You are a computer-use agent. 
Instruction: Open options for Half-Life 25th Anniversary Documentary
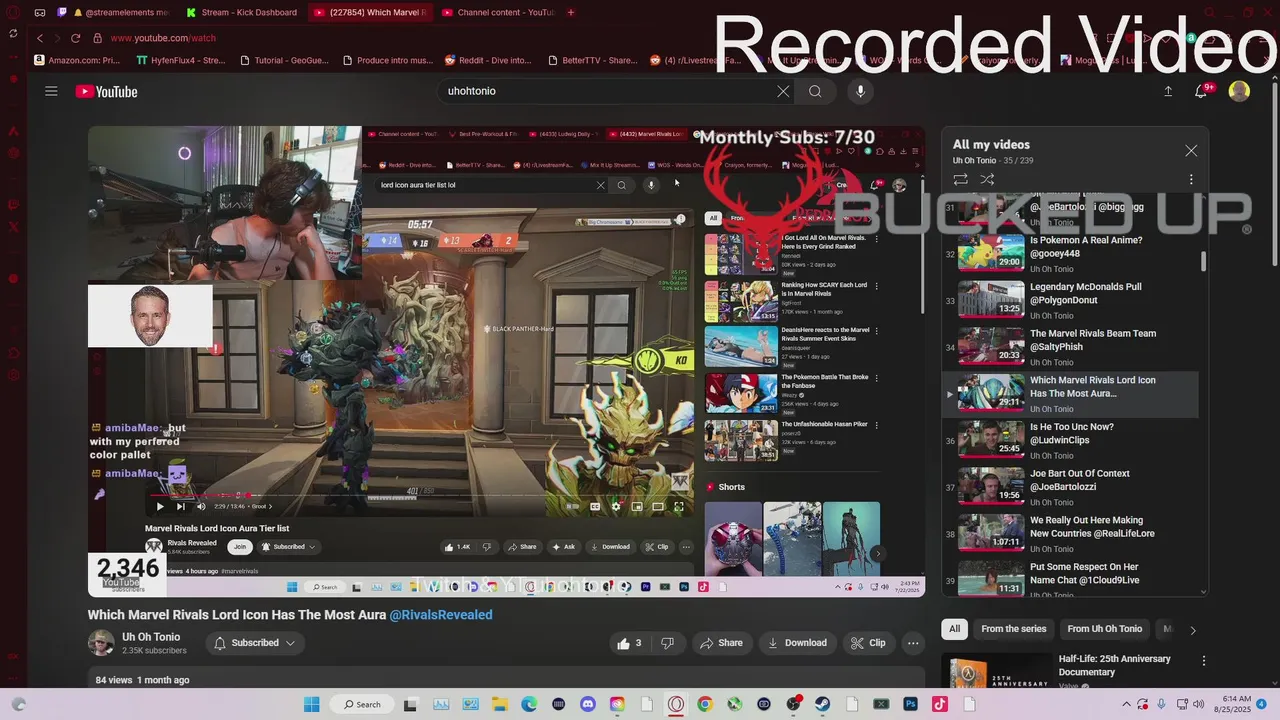click(1204, 661)
